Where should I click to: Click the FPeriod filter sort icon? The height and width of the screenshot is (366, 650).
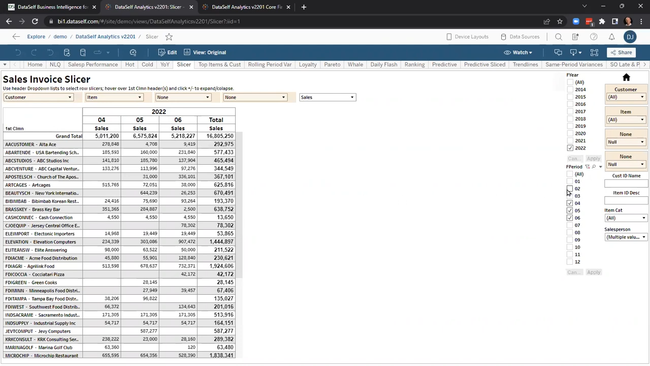[587, 167]
